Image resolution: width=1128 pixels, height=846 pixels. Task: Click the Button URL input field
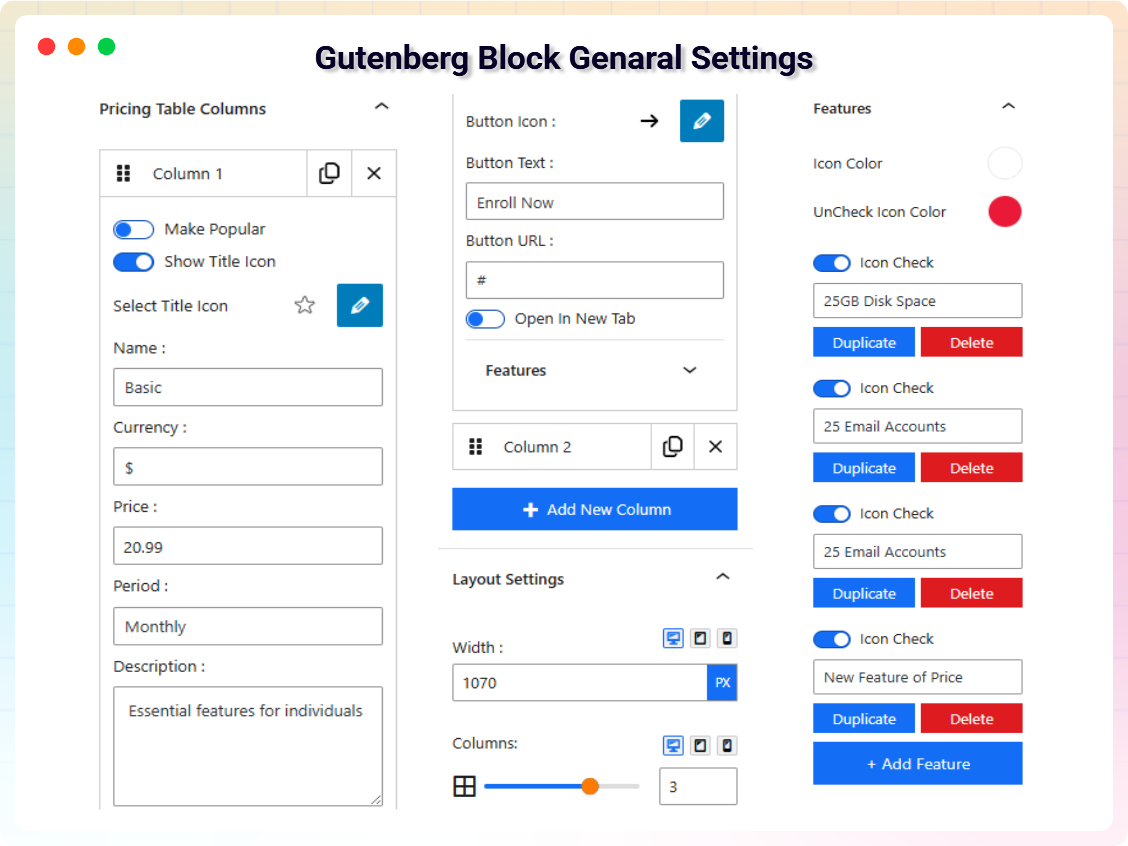click(594, 280)
